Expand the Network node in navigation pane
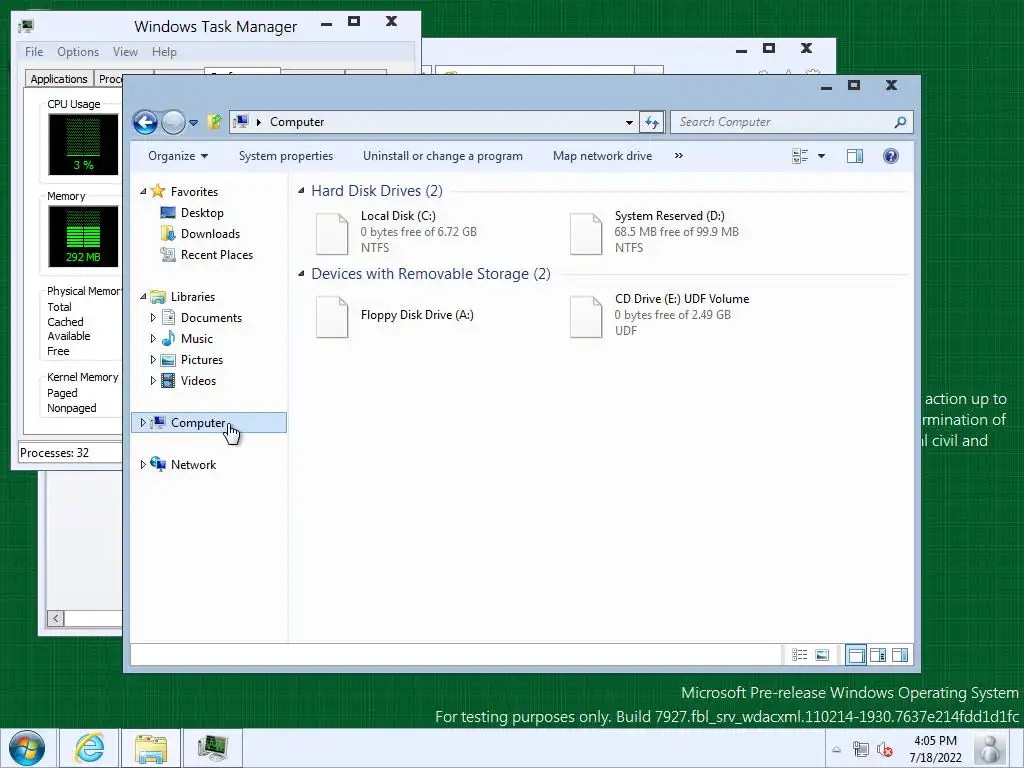Screen dimensions: 1024x768 143,464
